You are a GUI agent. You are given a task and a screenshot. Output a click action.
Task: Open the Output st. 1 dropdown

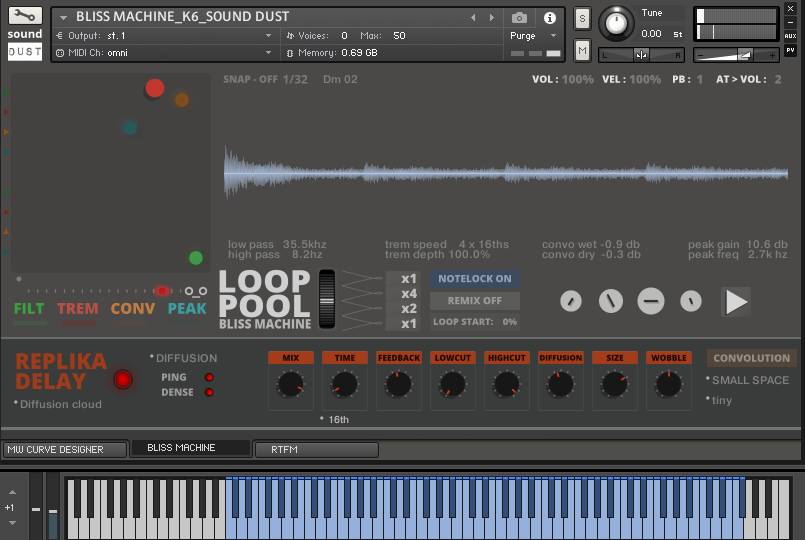coord(164,35)
